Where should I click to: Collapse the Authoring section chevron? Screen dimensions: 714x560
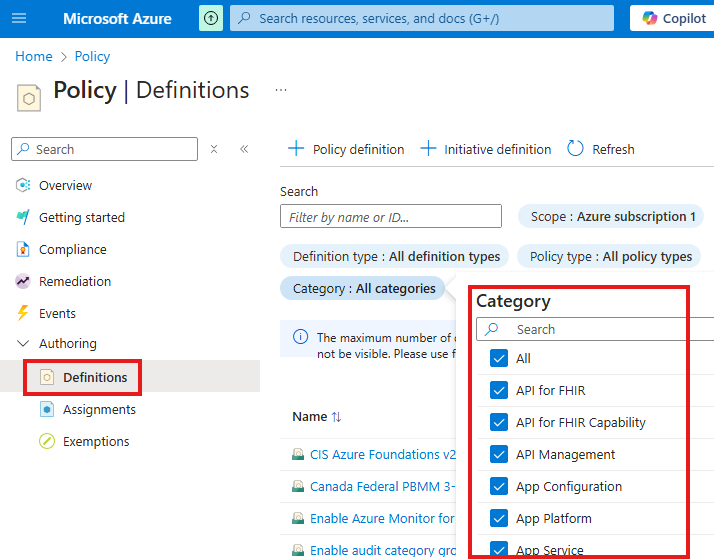click(x=23, y=343)
